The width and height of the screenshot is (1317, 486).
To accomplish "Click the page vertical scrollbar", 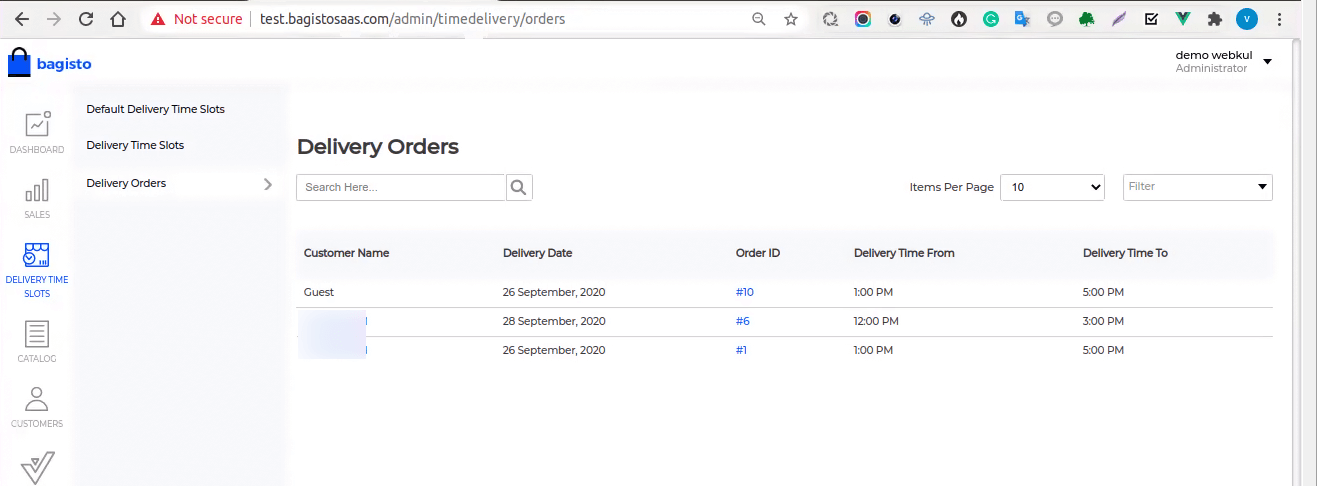I will coord(1297,262).
